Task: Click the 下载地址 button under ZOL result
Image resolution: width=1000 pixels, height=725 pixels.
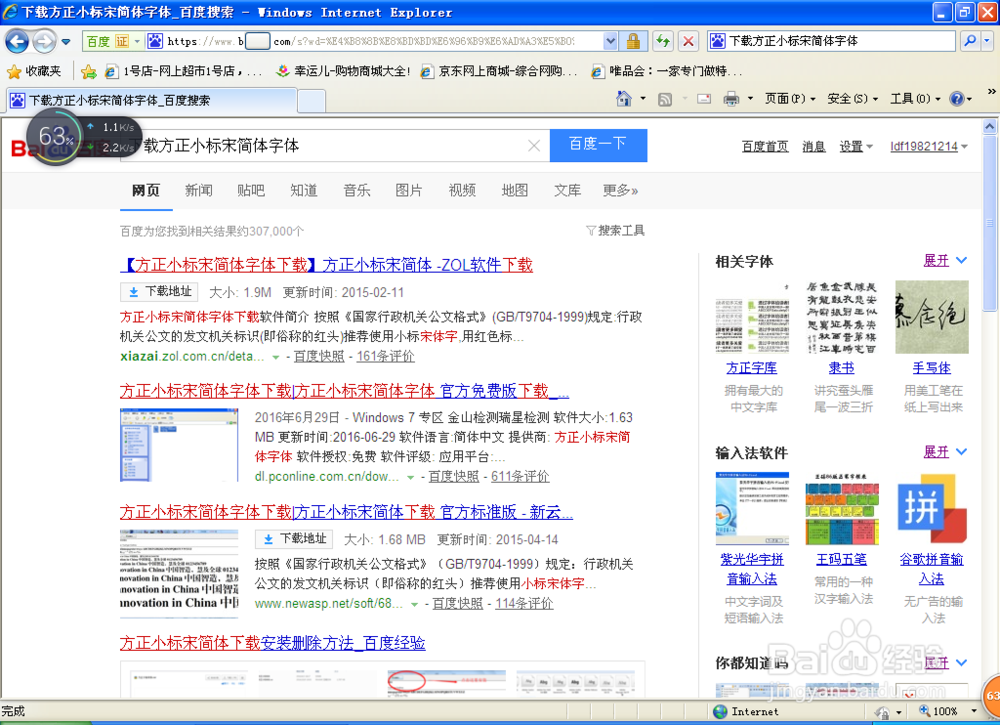Action: point(159,292)
